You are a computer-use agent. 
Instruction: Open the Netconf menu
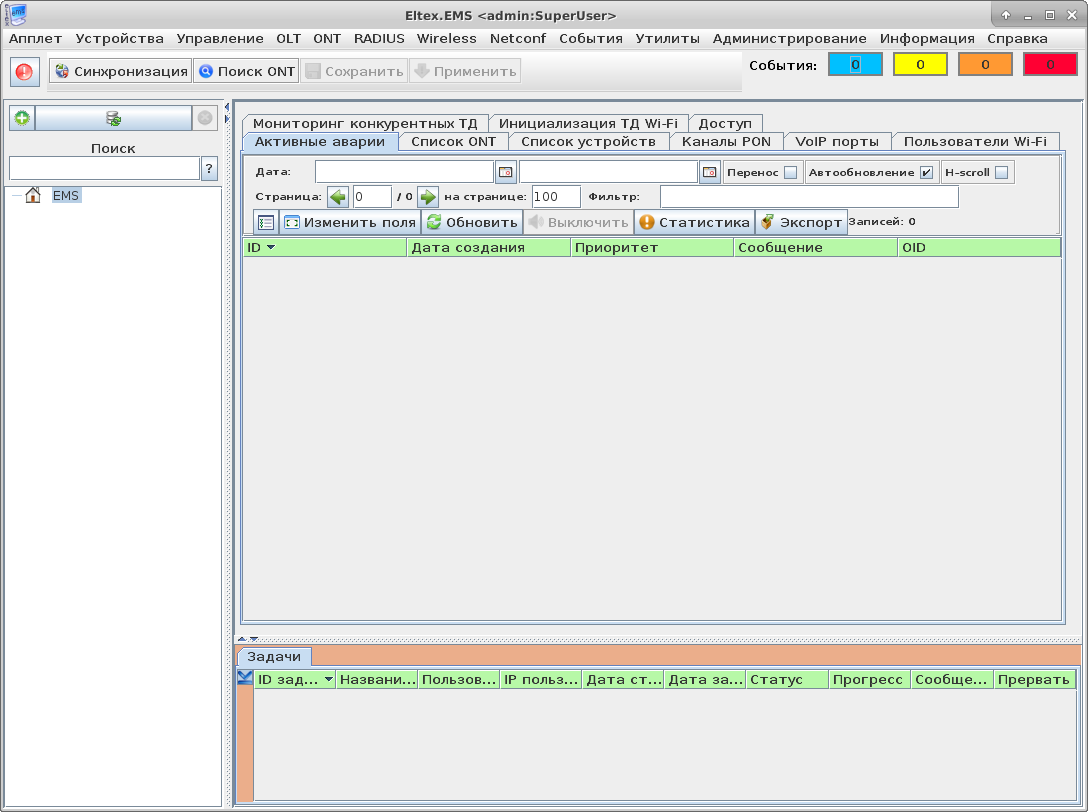click(518, 39)
